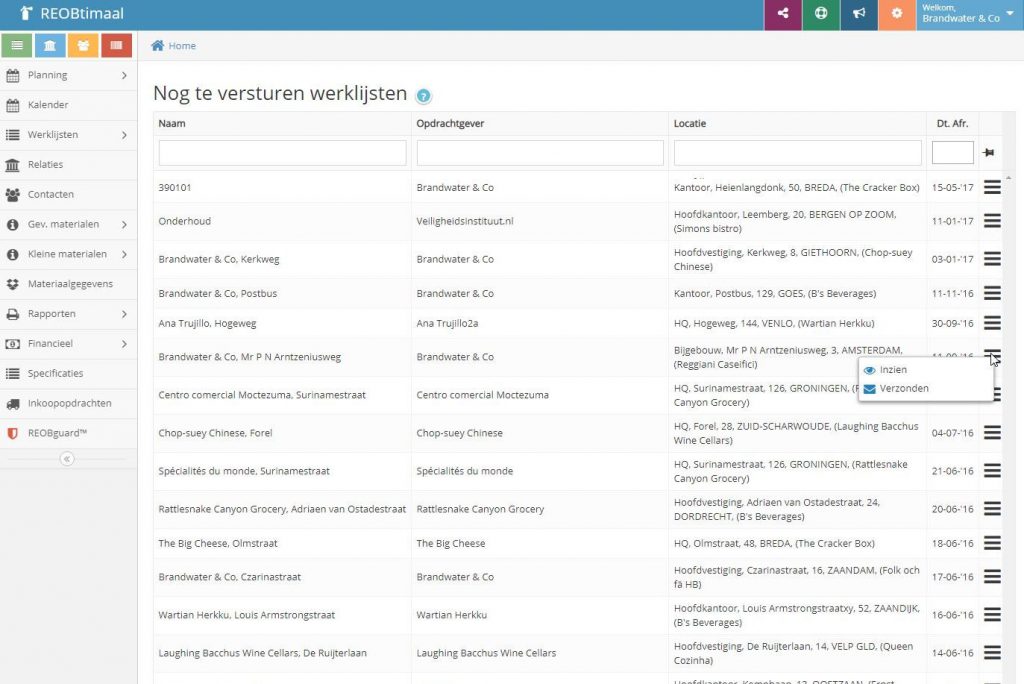Click the Naam filter input field
The image size is (1024, 684).
[282, 153]
